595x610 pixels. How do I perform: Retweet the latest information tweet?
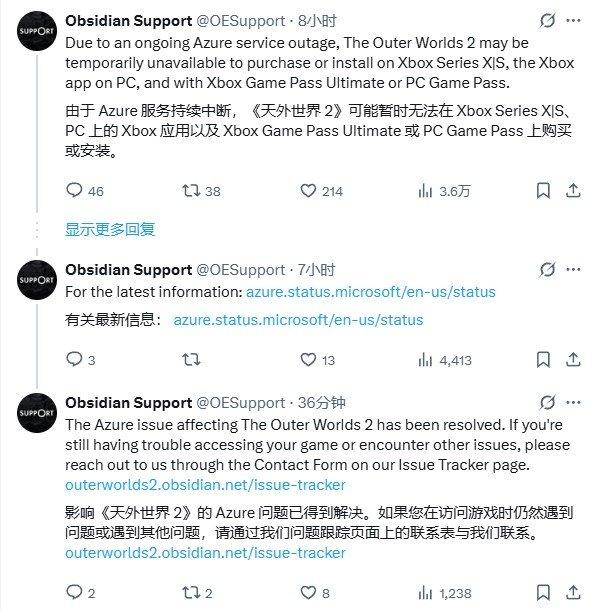point(191,359)
